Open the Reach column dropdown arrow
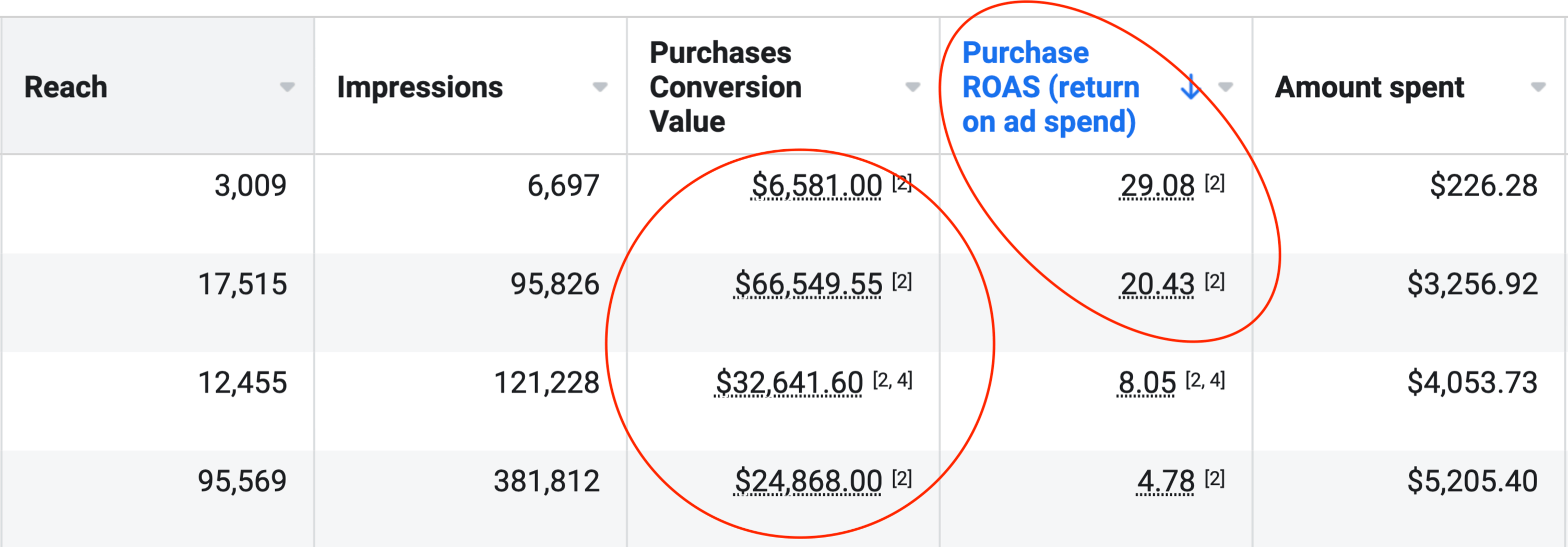The image size is (1568, 547). point(287,87)
